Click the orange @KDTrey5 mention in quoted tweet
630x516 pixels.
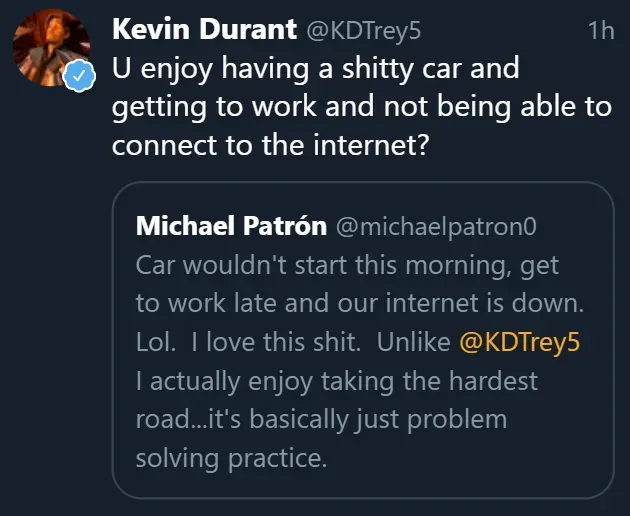(520, 342)
